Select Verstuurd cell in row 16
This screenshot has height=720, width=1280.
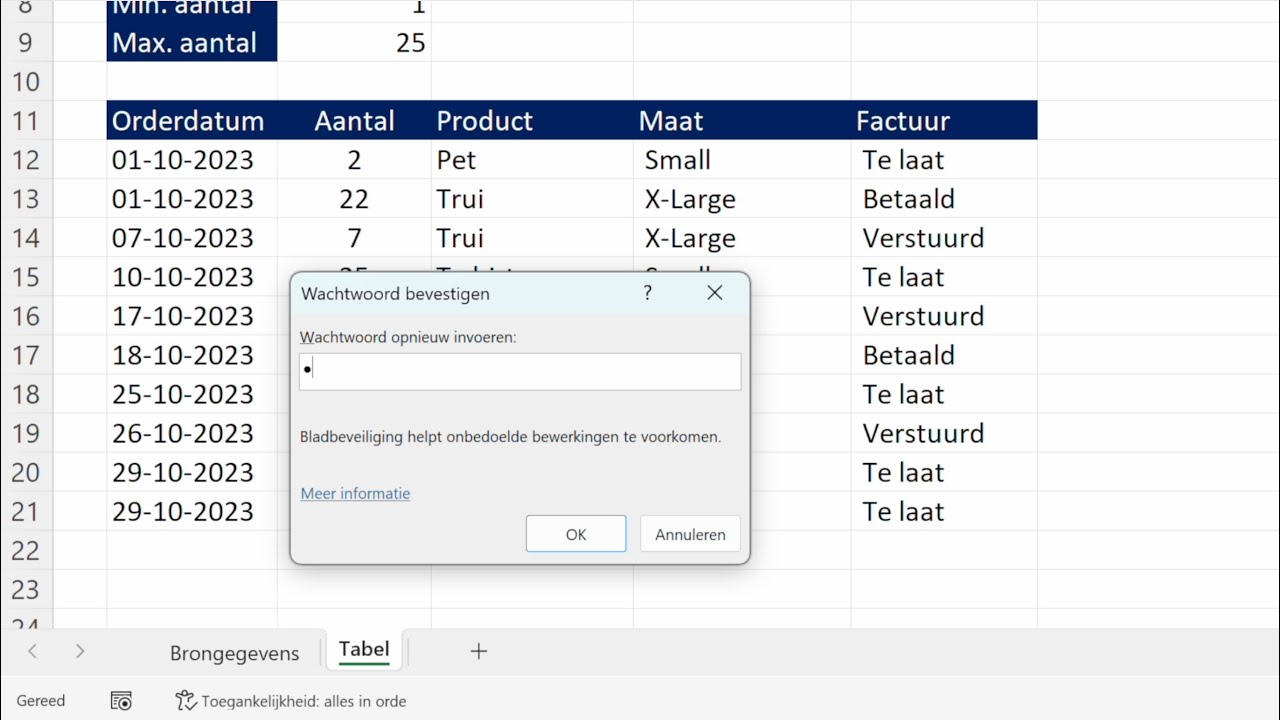(944, 316)
